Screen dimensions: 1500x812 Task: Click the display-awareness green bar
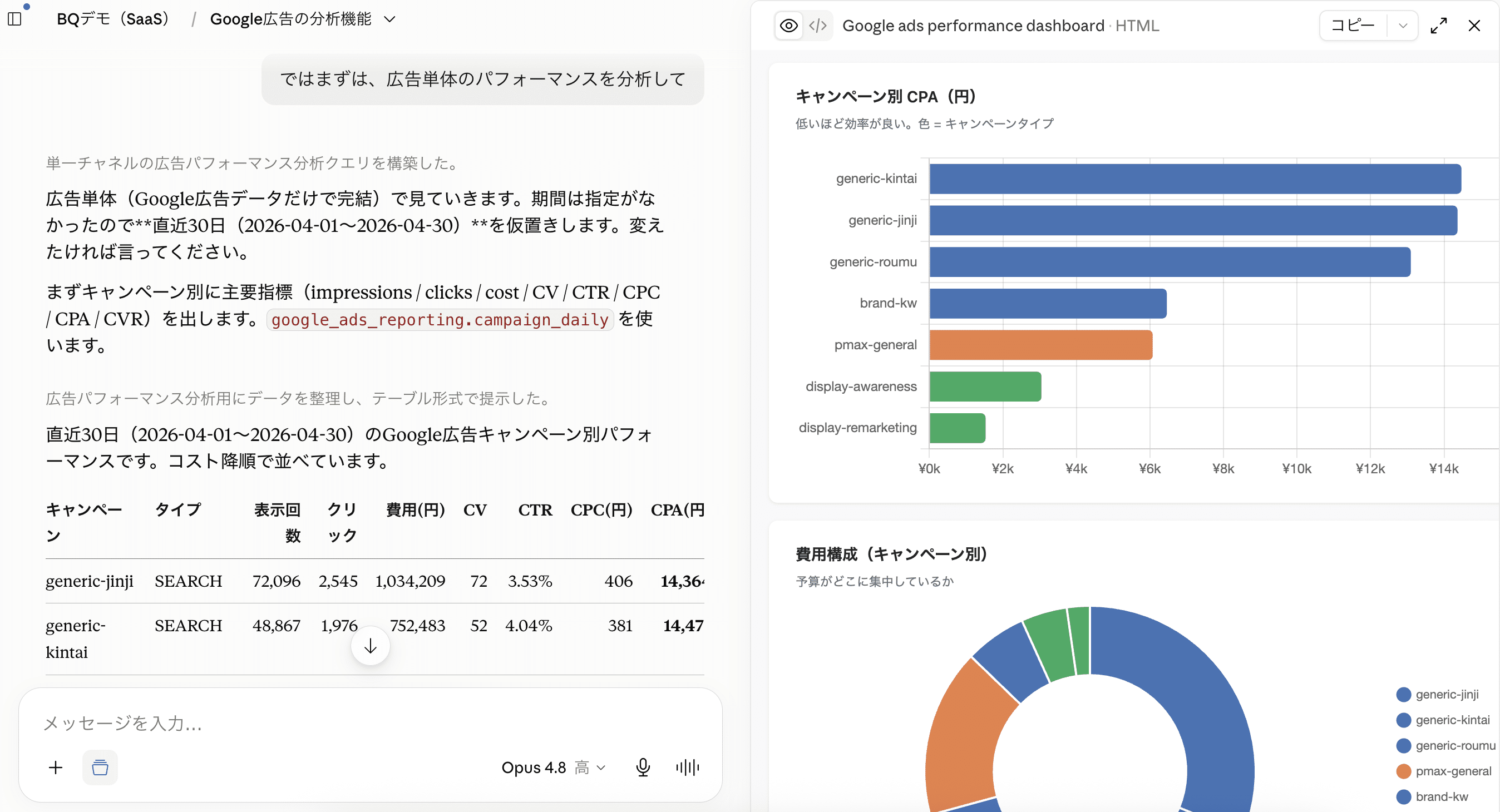985,387
